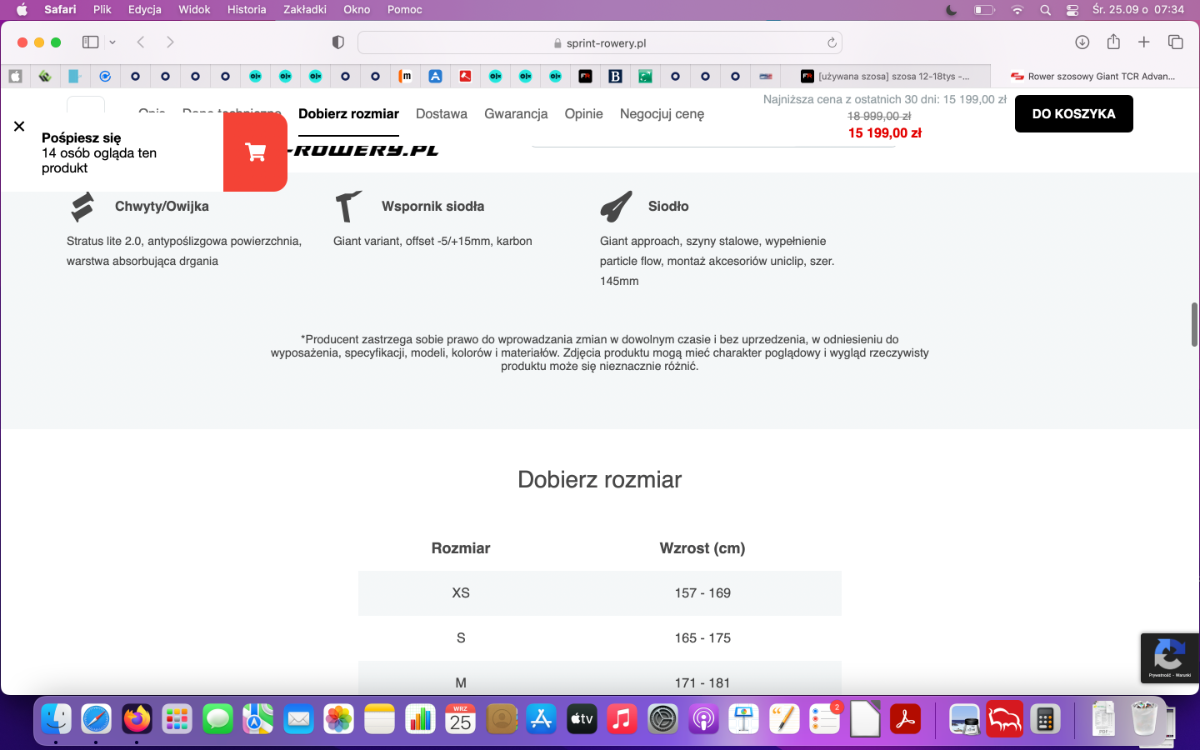Reload the page via address bar icon

click(831, 43)
